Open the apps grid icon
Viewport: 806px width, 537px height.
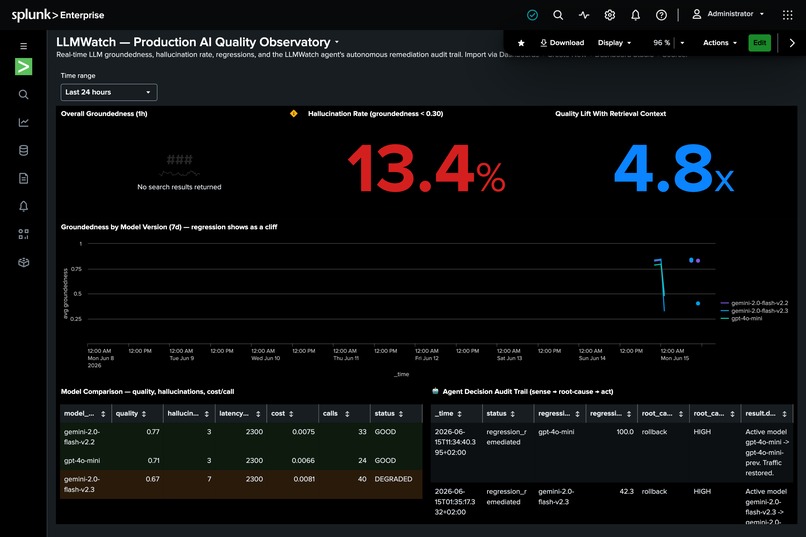pyautogui.click(x=787, y=15)
